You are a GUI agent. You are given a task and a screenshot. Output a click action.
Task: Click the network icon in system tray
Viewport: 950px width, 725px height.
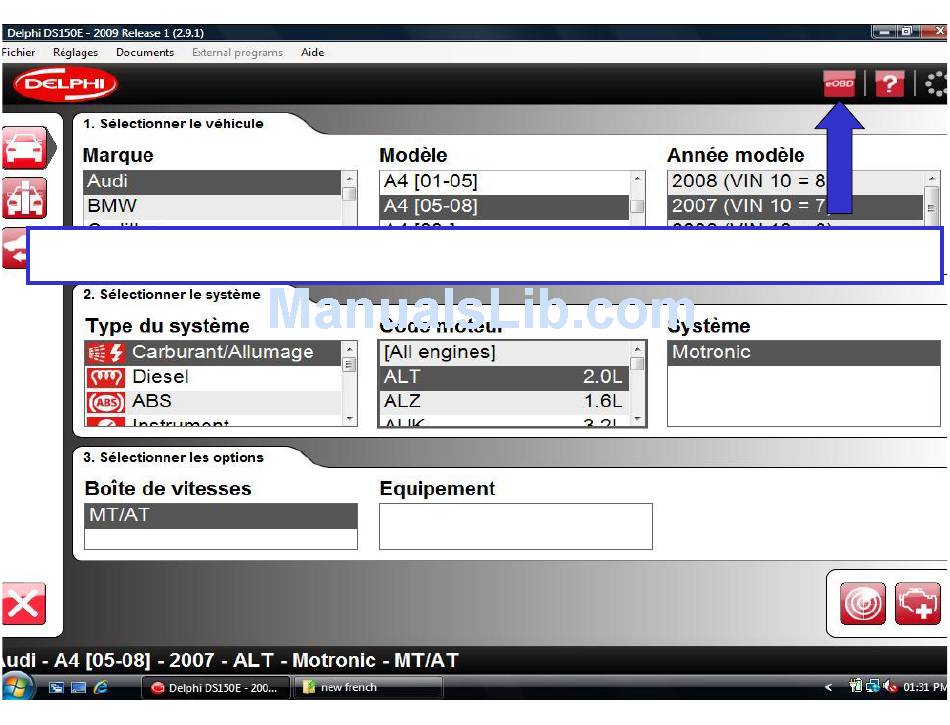[x=873, y=687]
